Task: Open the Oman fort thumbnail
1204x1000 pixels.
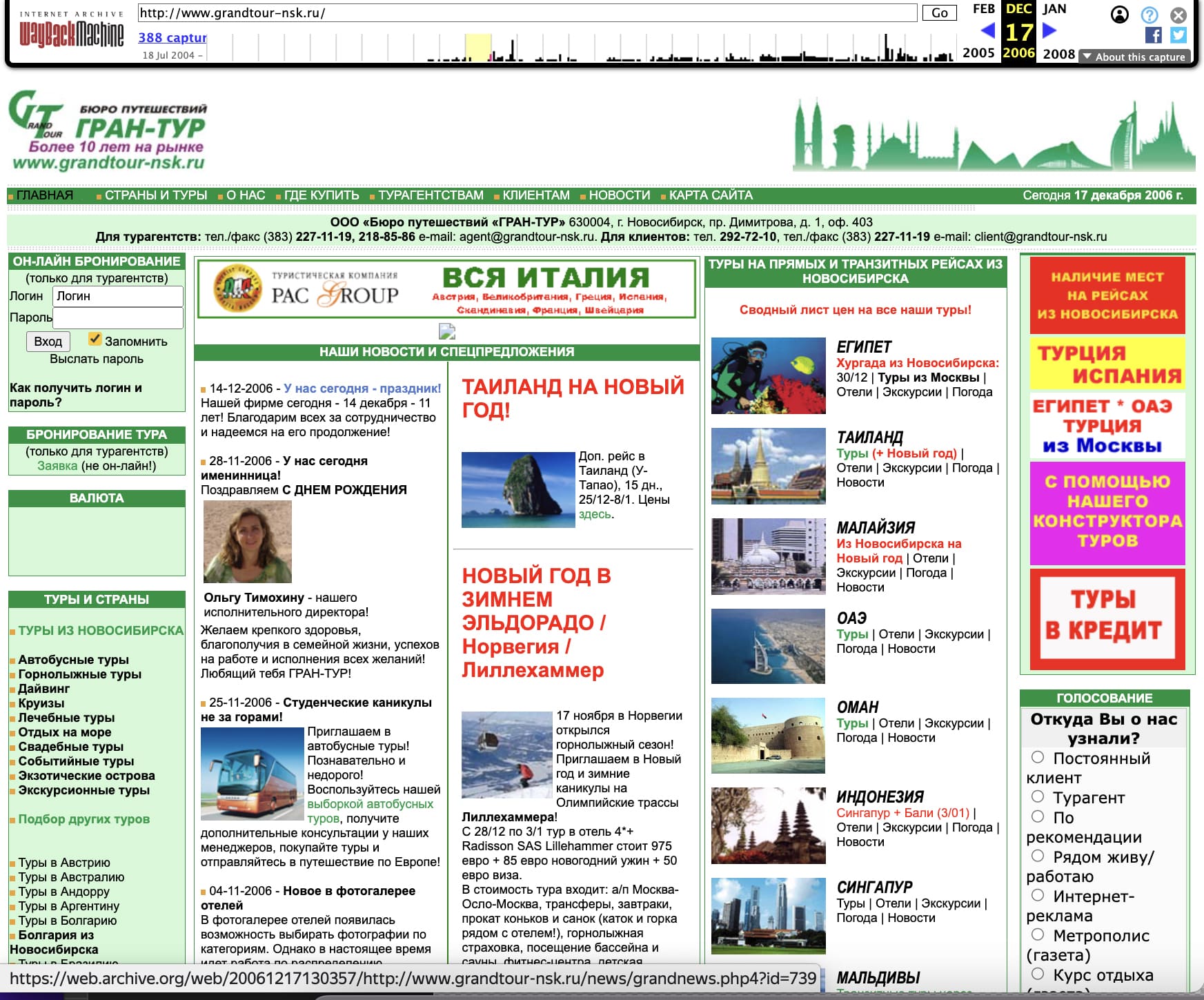Action: (x=768, y=735)
